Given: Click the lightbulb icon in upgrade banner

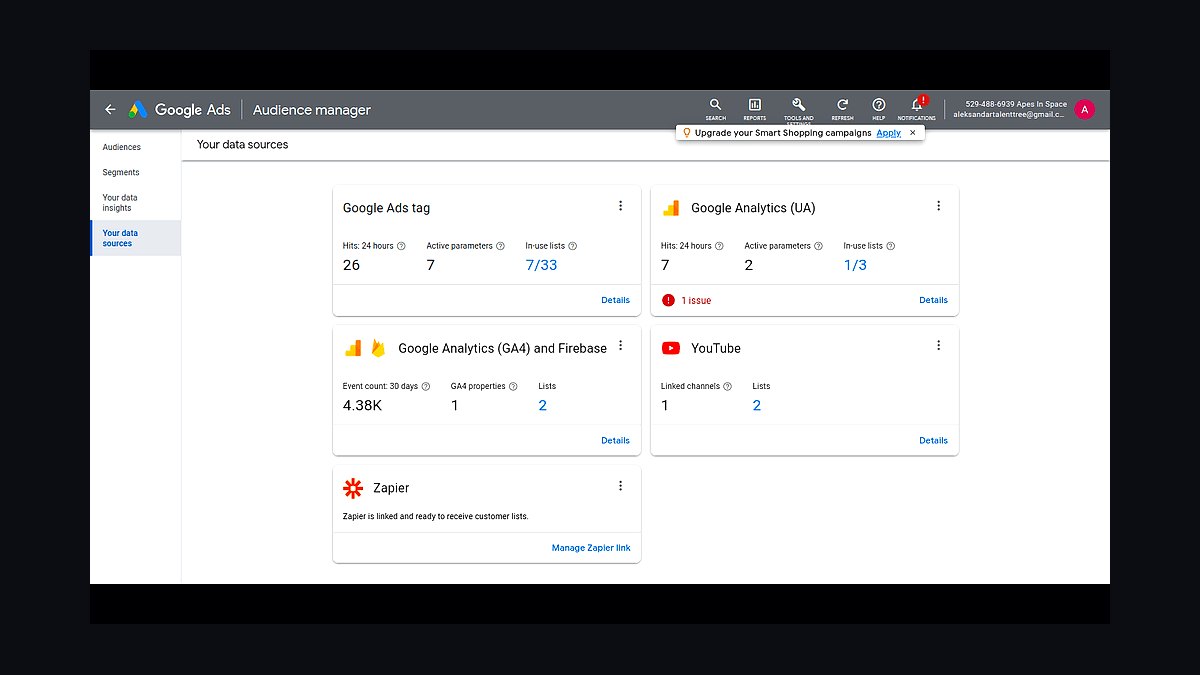Looking at the screenshot, I should click(687, 133).
